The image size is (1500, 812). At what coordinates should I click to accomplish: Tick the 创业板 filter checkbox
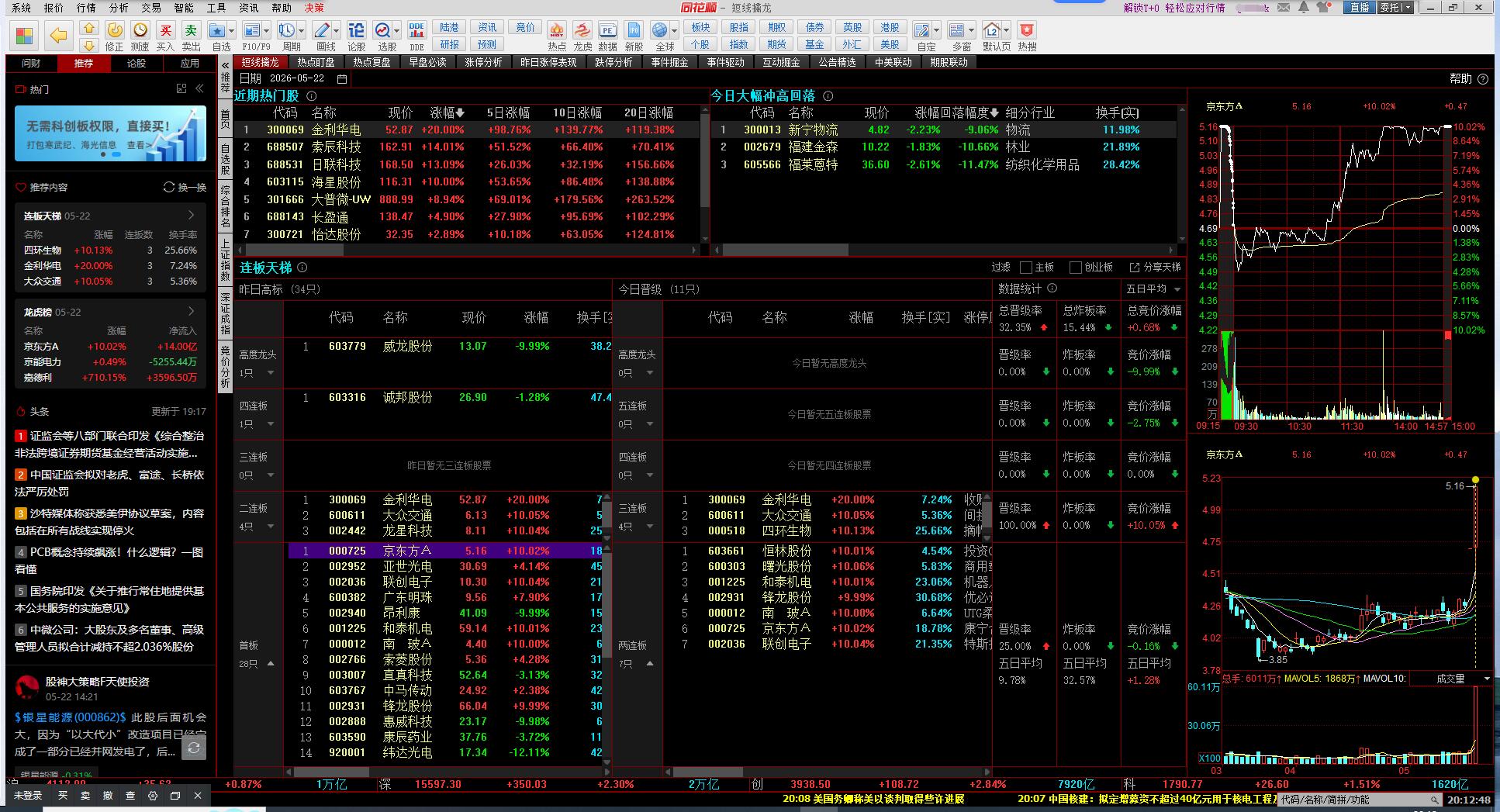(x=1075, y=268)
